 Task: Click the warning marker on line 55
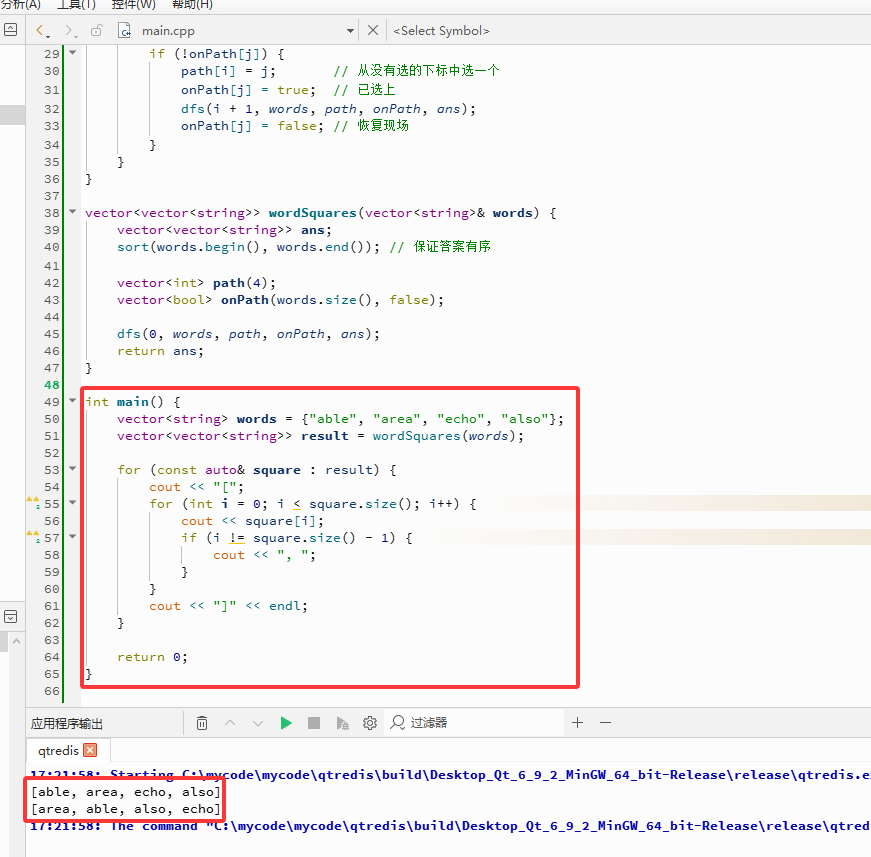point(33,503)
